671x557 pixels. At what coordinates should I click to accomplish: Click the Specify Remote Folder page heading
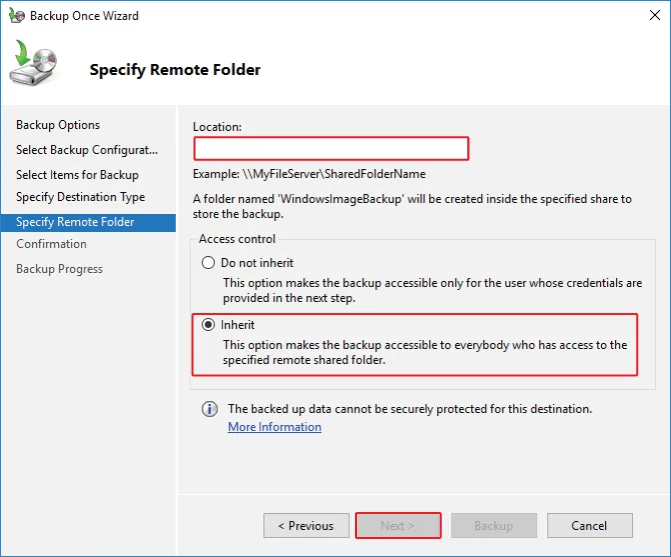click(x=175, y=70)
